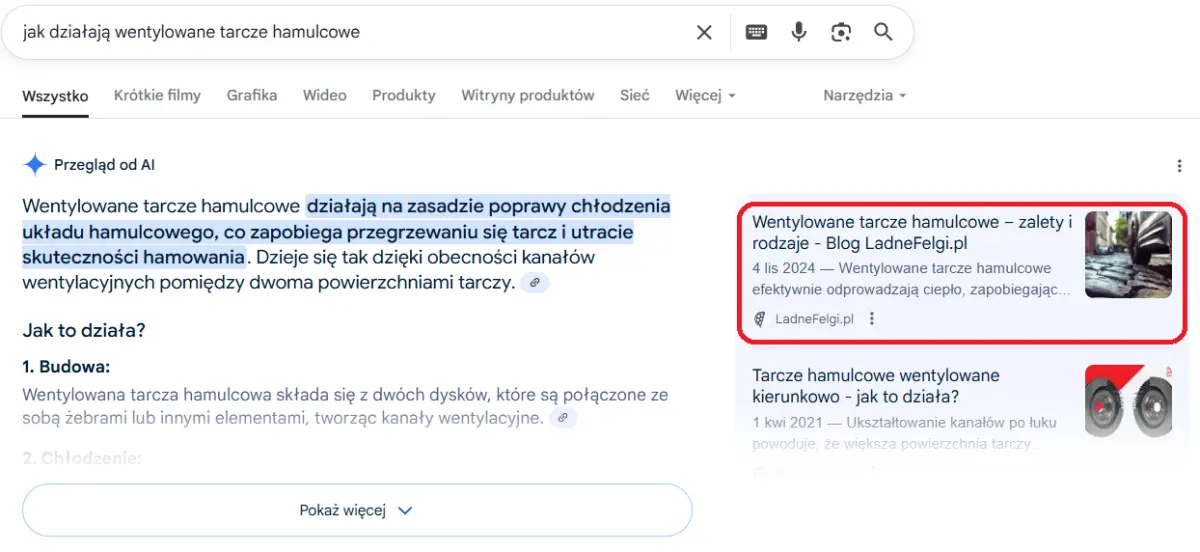The width and height of the screenshot is (1200, 552).
Task: Select the Wideo tab
Action: (324, 96)
